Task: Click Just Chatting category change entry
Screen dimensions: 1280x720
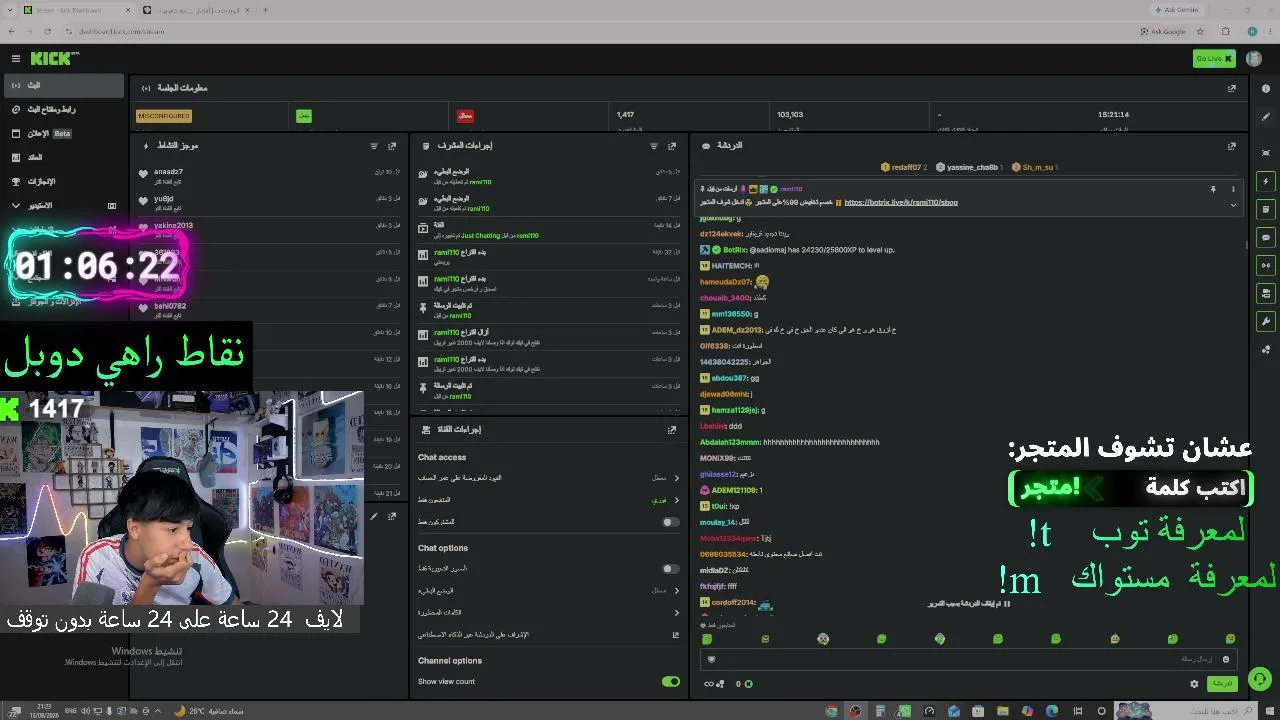Action: point(548,230)
